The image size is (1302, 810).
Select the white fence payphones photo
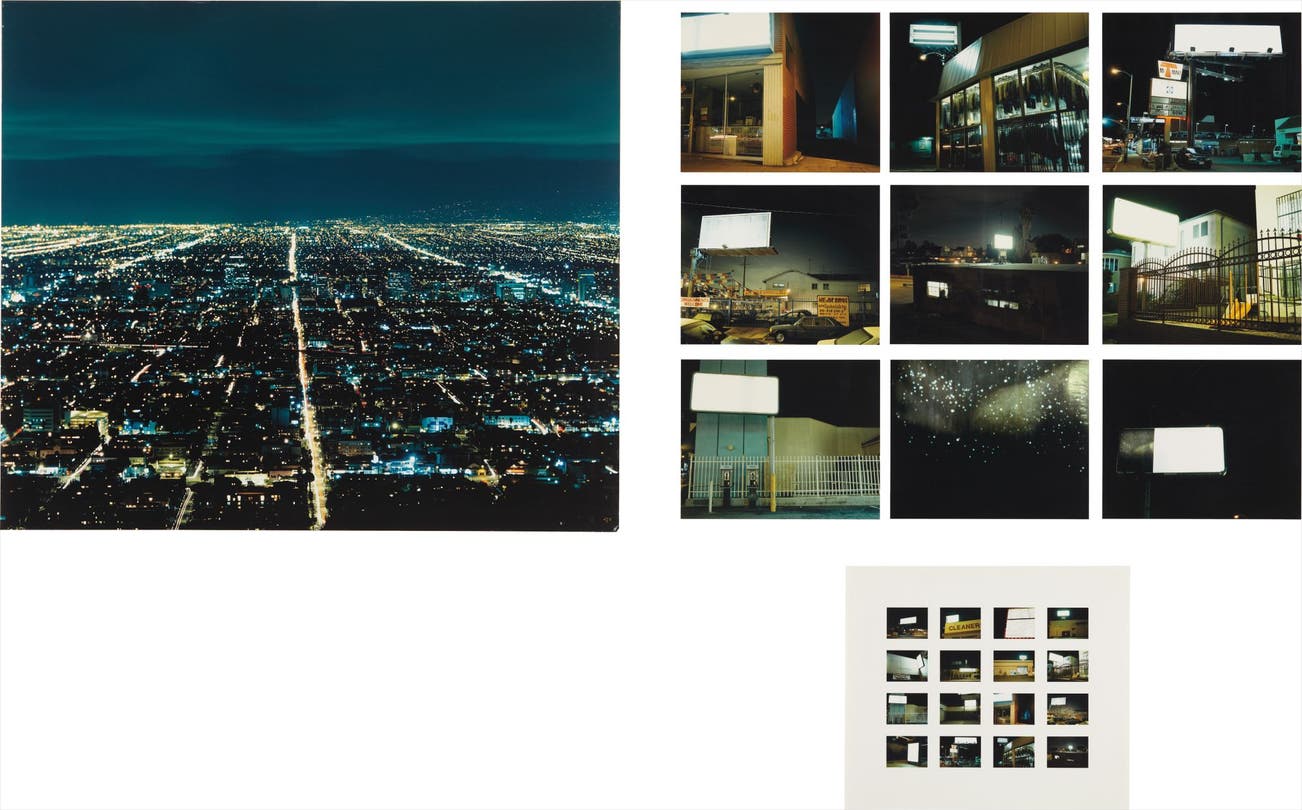coord(780,439)
